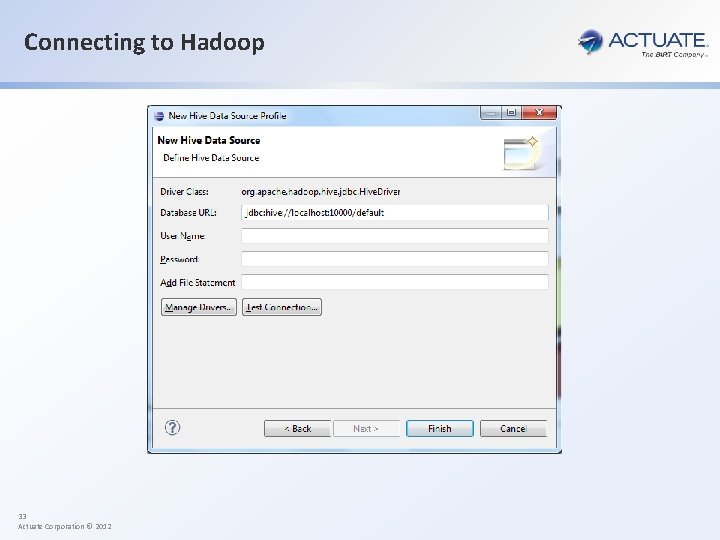
Task: Click the 'Add File Statement' label
Action: point(197,282)
